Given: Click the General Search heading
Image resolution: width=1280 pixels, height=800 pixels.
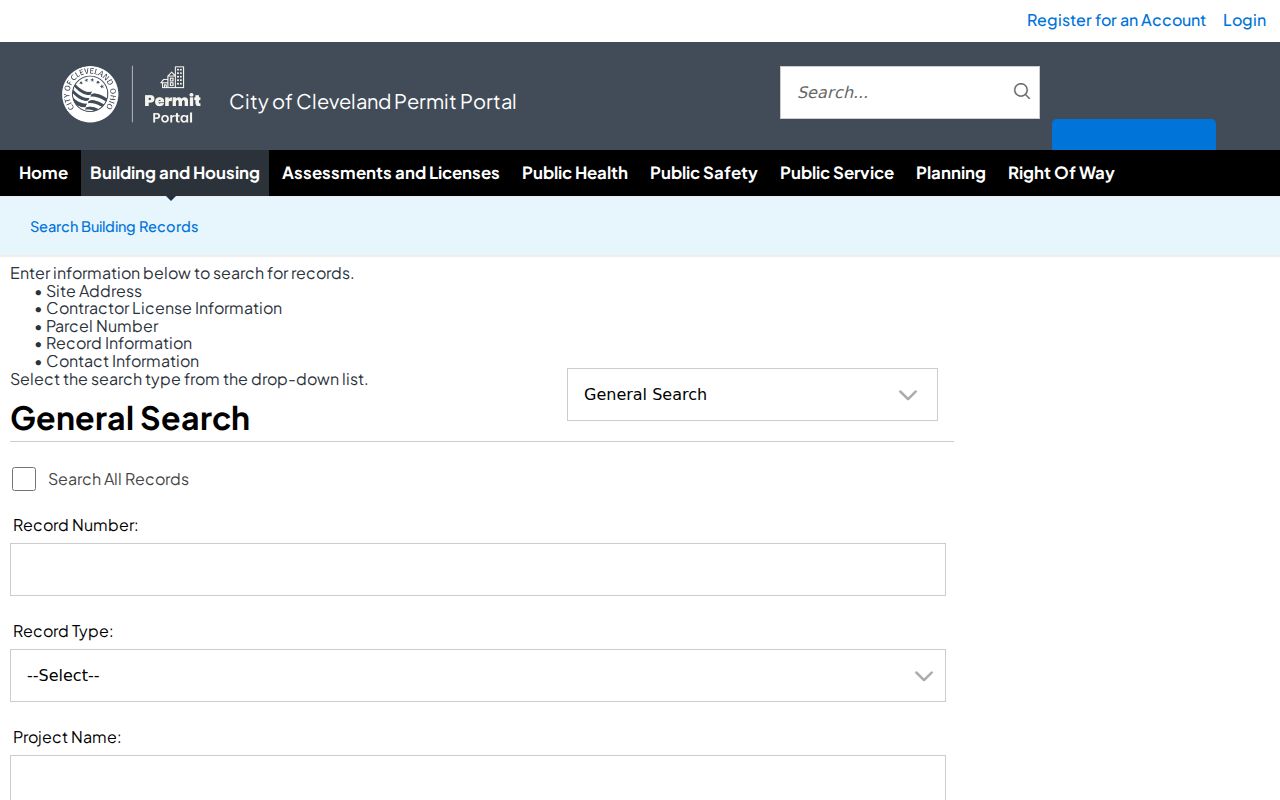Looking at the screenshot, I should click(x=130, y=418).
